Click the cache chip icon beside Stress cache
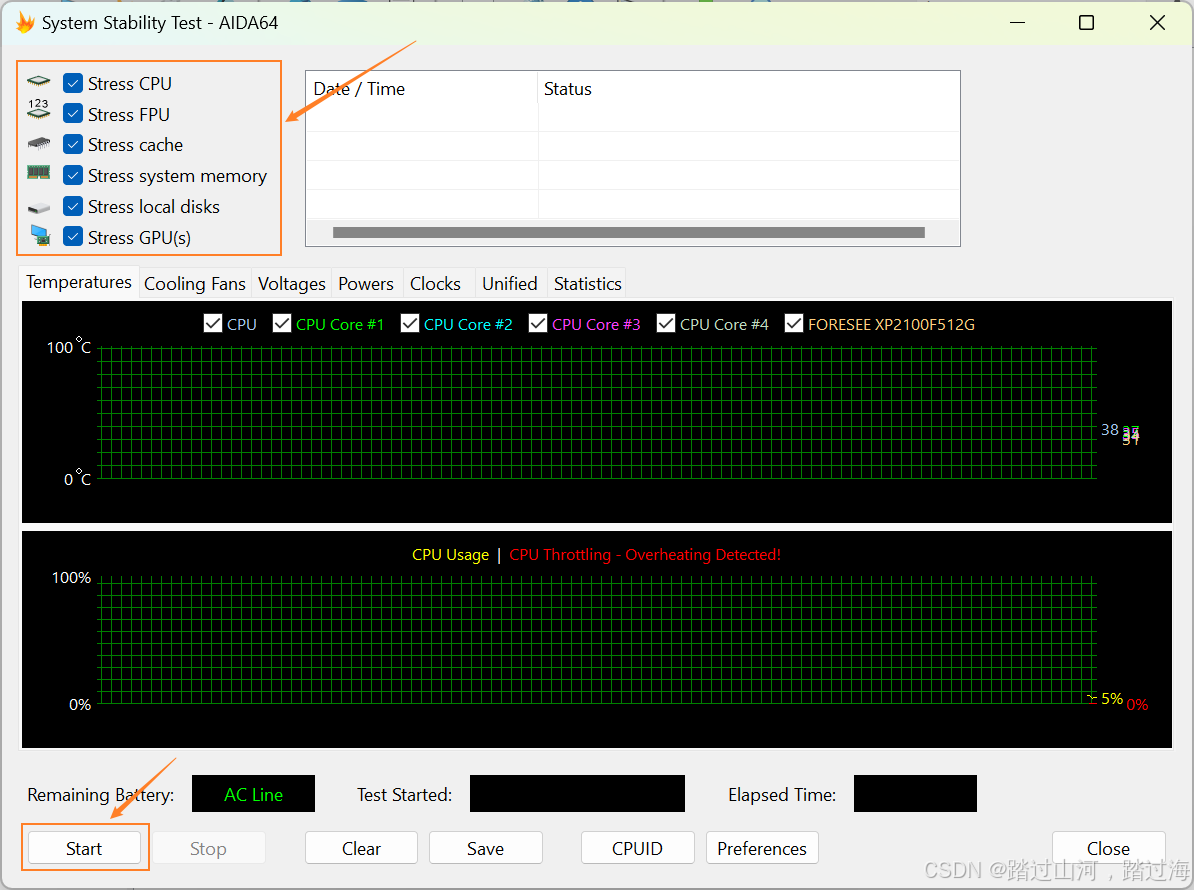The width and height of the screenshot is (1194, 890). [x=39, y=143]
